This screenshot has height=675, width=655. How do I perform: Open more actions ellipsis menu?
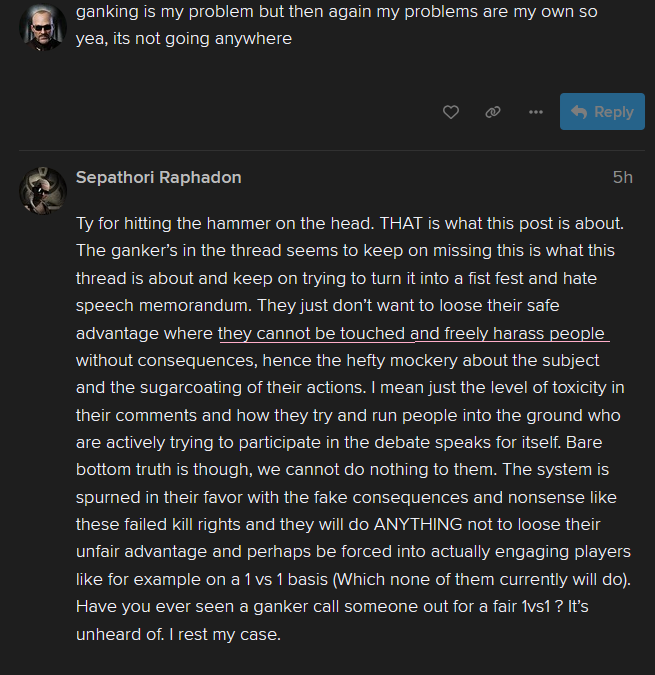(536, 112)
